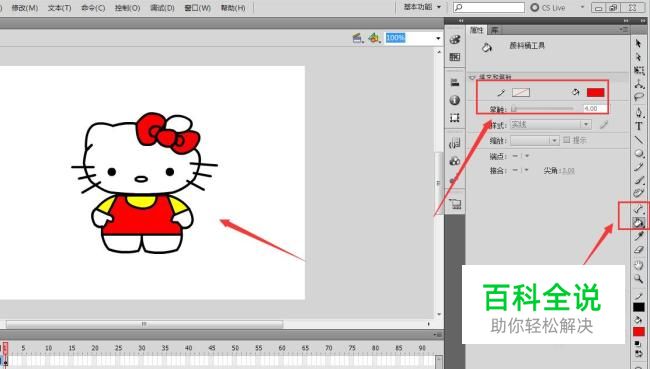Open the Code Snippets panel icon
This screenshot has width=650, height=369.
455,143
